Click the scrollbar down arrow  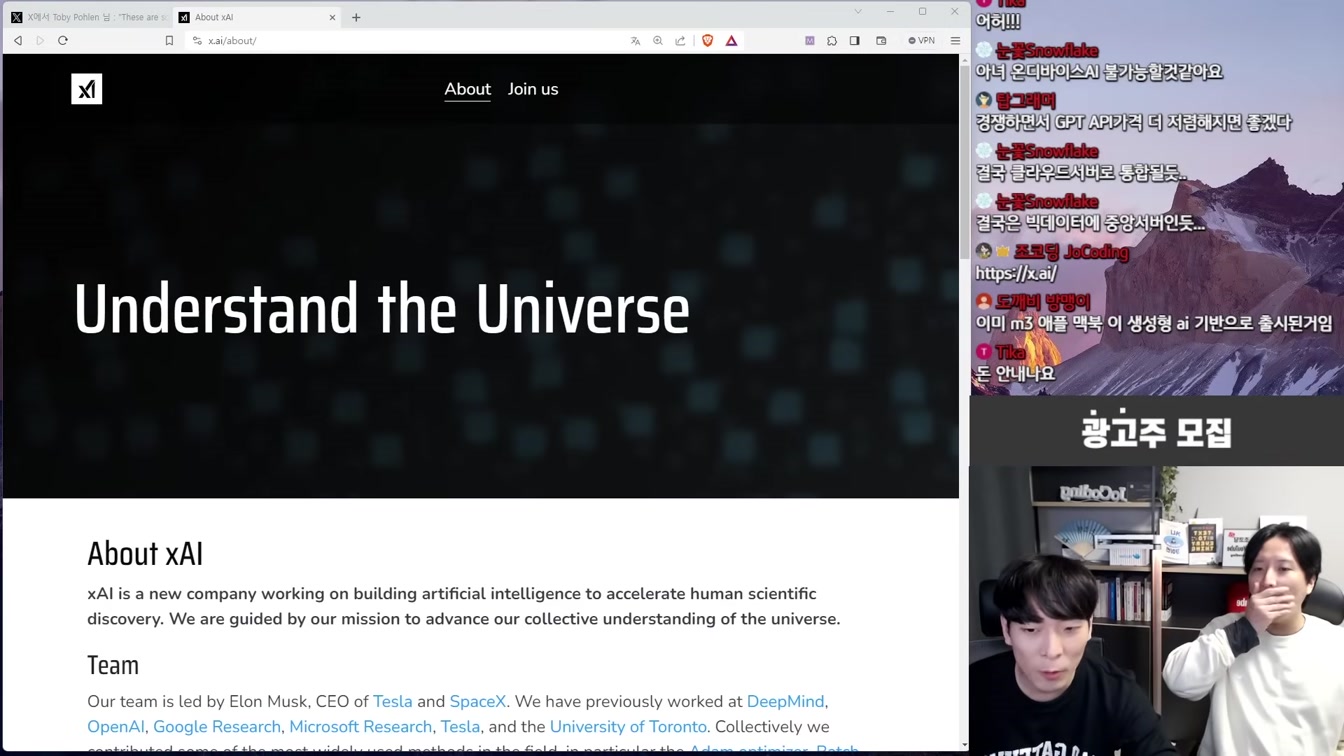pos(964,745)
